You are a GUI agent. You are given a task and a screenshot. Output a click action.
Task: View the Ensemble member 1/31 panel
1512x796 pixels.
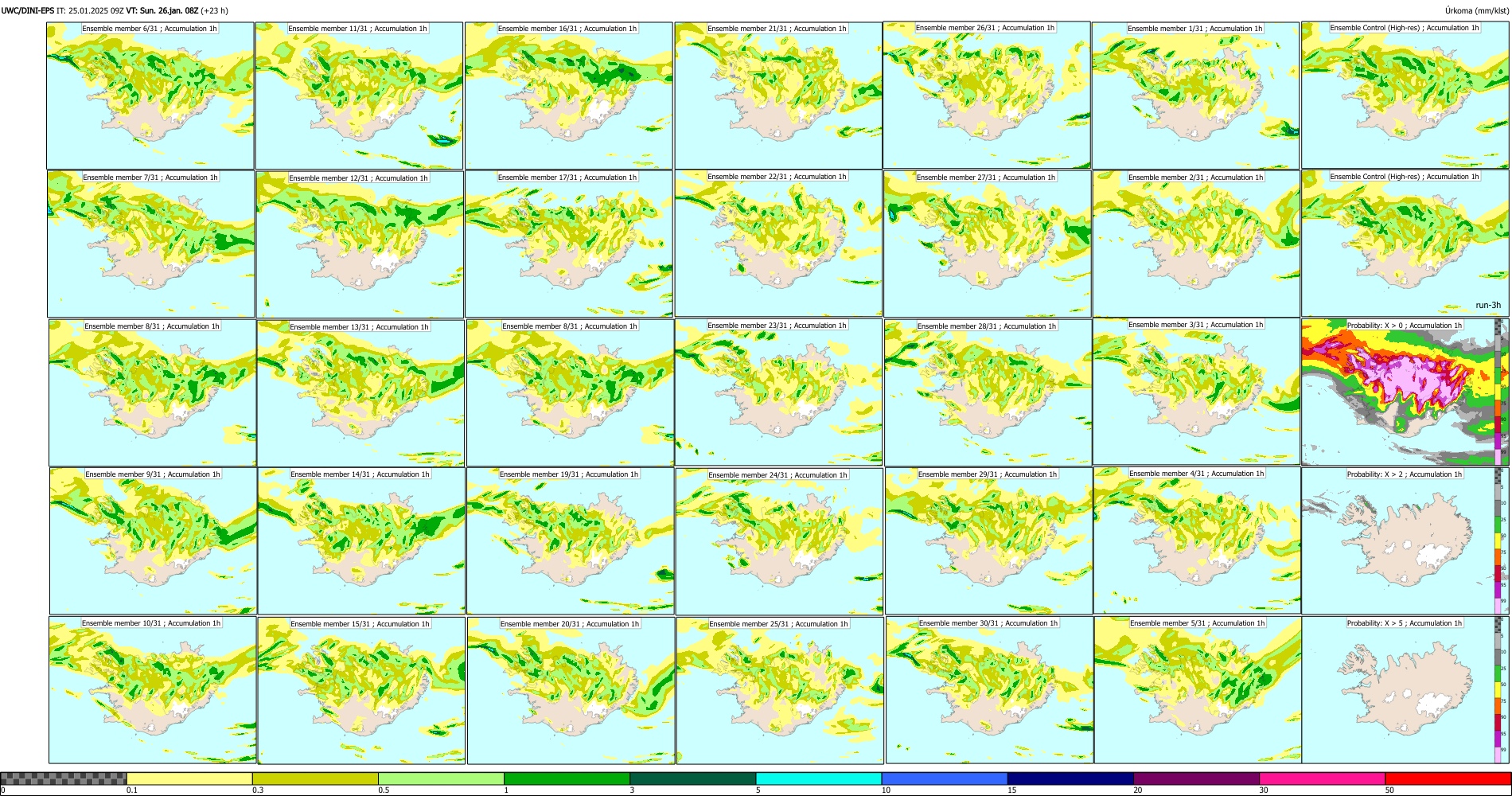pyautogui.click(x=1196, y=95)
